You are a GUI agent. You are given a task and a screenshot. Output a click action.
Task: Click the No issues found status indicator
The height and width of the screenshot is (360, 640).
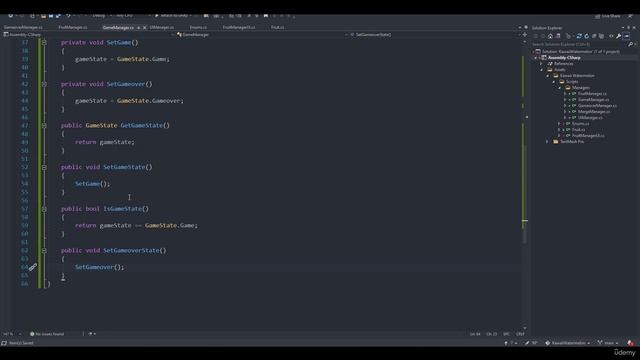pyautogui.click(x=47, y=334)
